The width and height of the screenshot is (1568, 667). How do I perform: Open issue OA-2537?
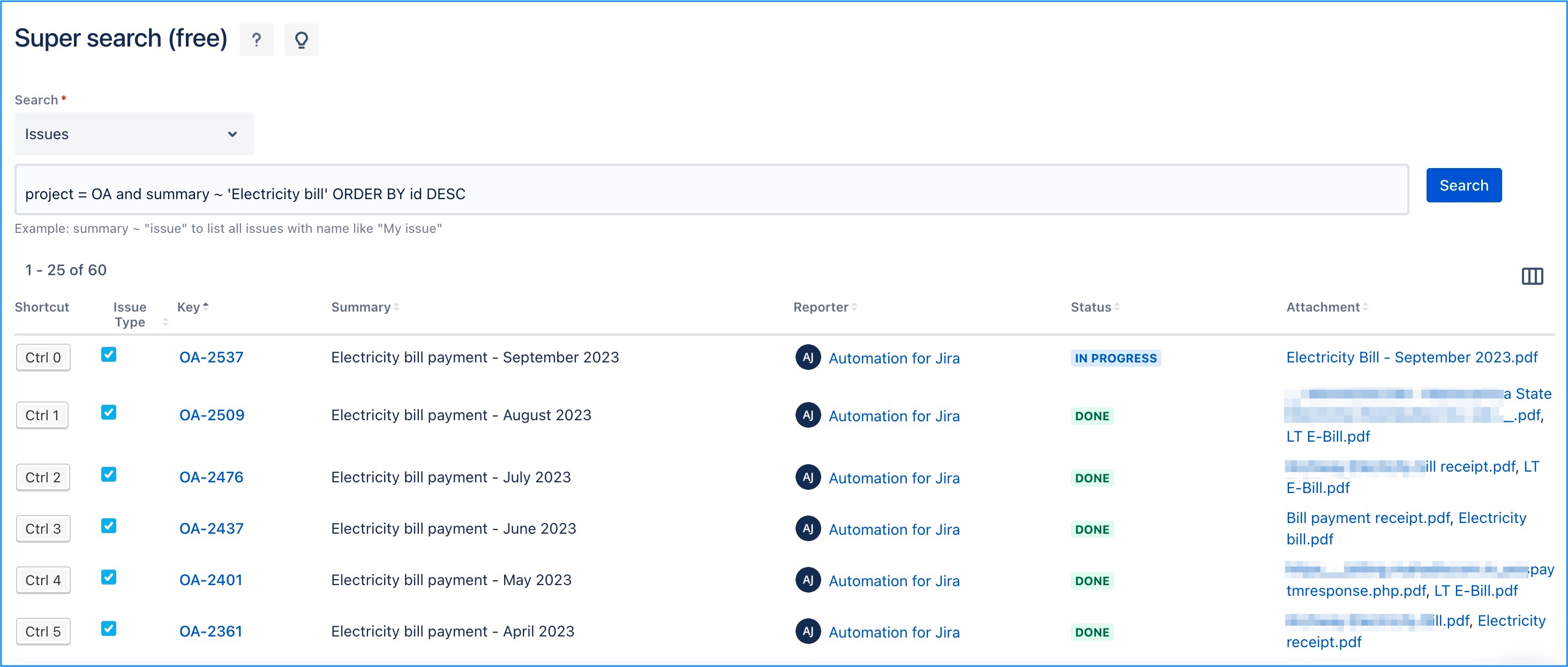click(211, 358)
